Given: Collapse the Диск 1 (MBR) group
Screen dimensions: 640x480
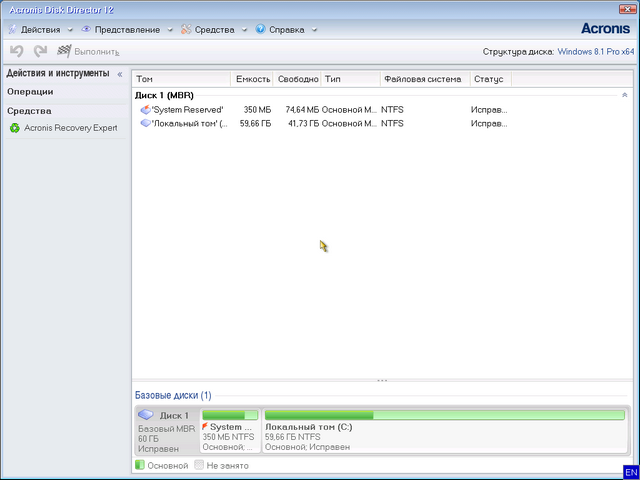Looking at the screenshot, I should (625, 95).
